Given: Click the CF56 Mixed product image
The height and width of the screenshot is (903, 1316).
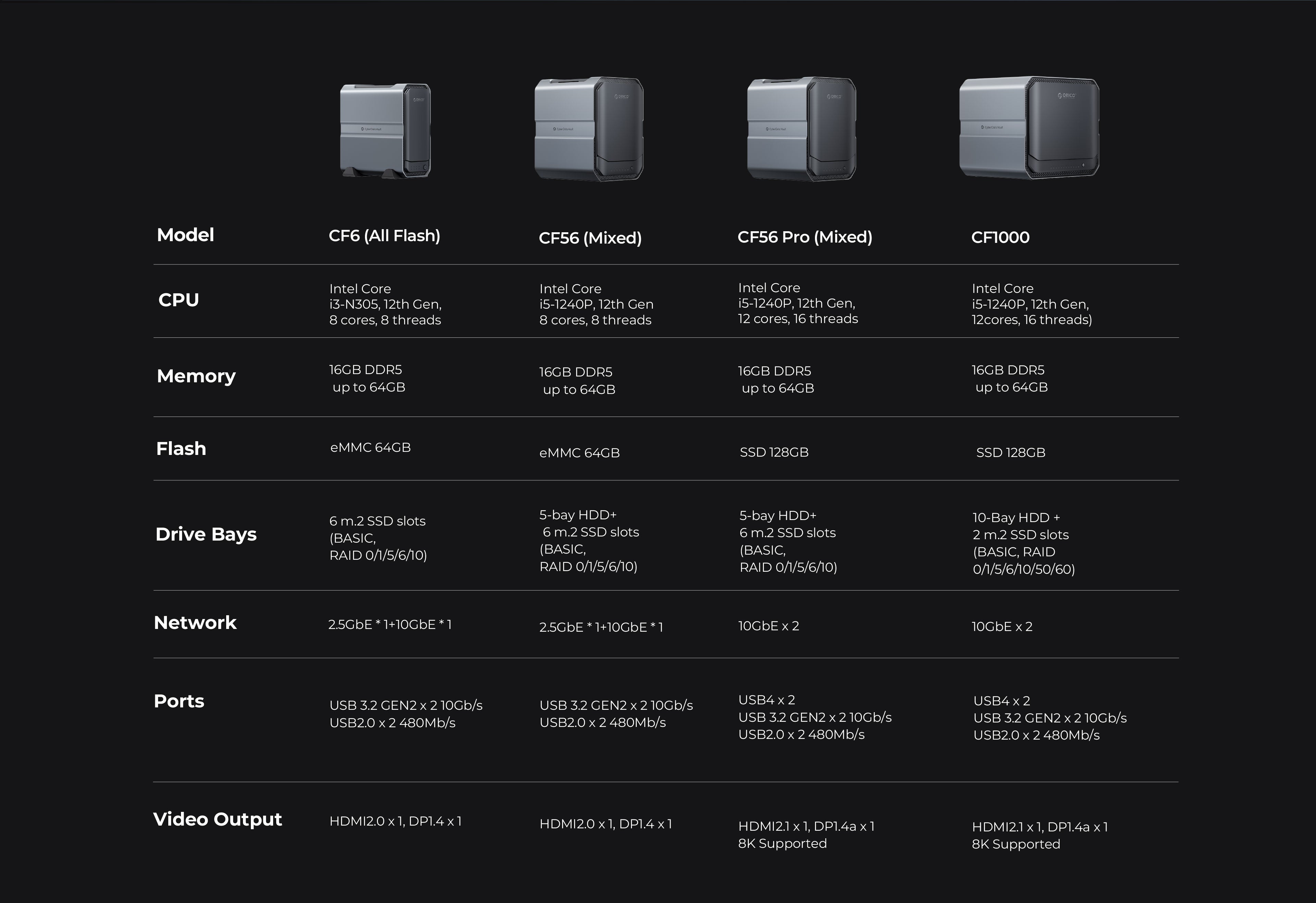Looking at the screenshot, I should pyautogui.click(x=589, y=129).
